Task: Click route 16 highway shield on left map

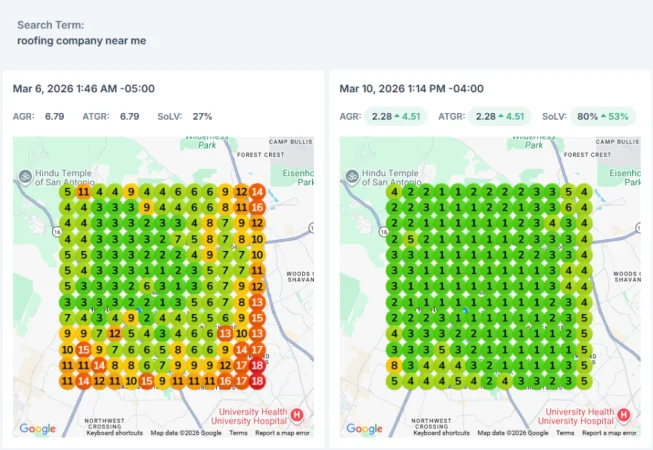Action: (x=57, y=231)
